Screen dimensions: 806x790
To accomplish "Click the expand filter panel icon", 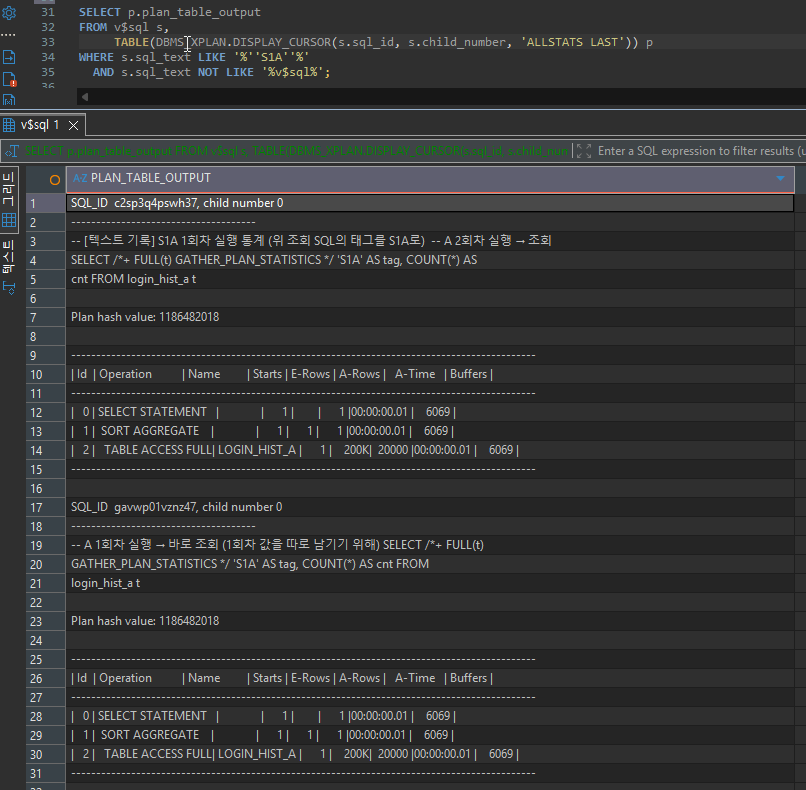I will pyautogui.click(x=584, y=151).
